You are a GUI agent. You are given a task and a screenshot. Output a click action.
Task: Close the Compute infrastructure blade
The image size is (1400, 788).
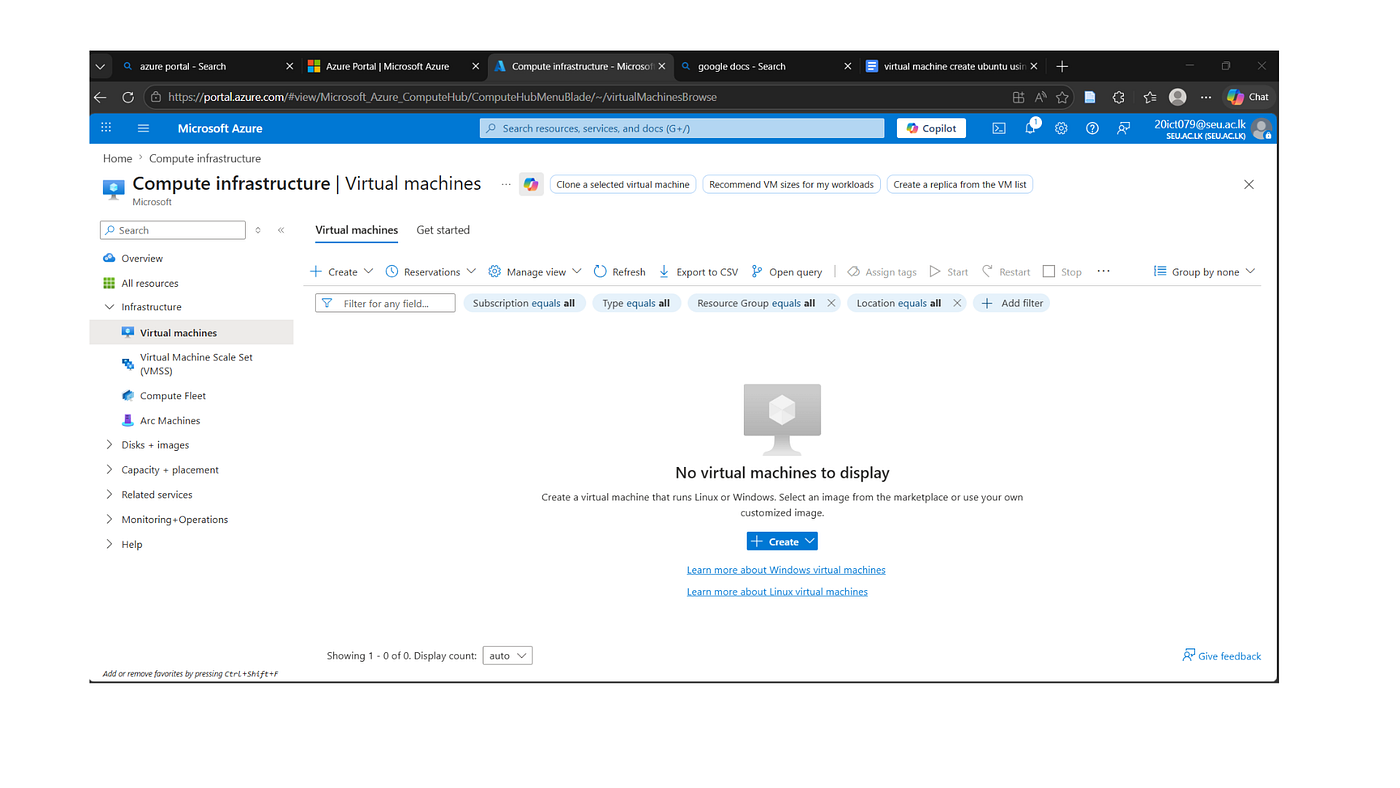(x=1248, y=184)
